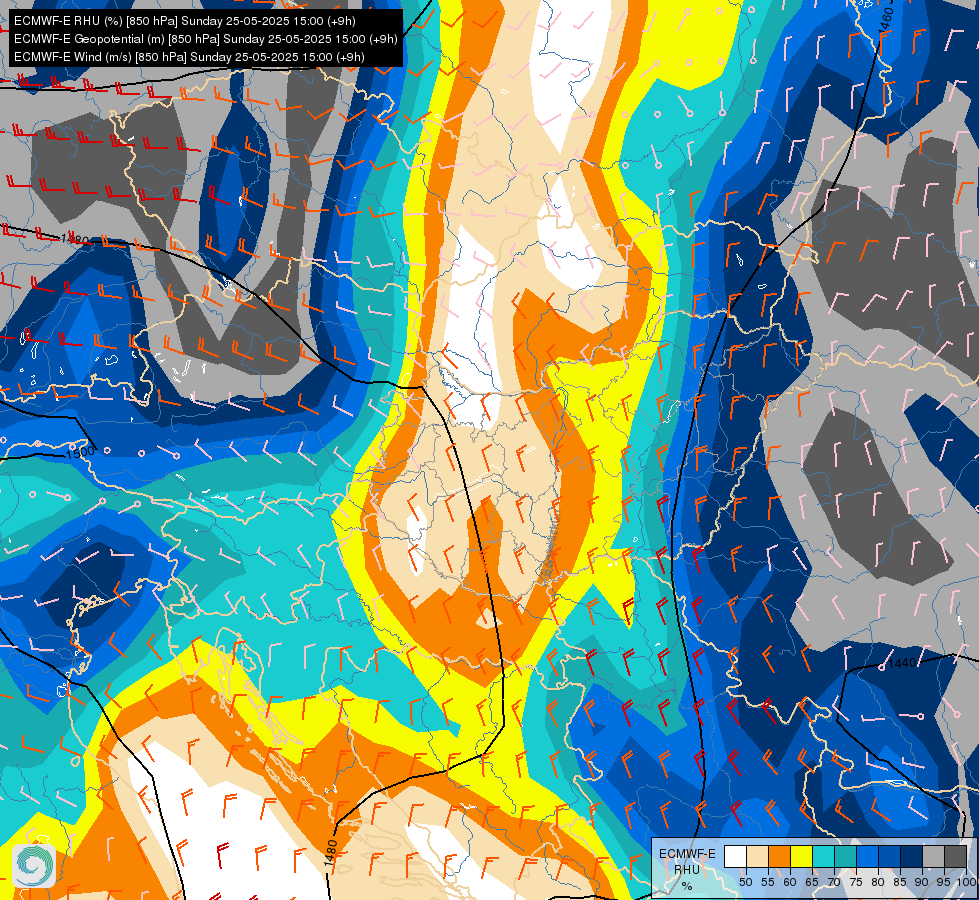Viewport: 979px width, 900px height.
Task: Click the '1460' contour label at top-right
Action: coord(885,19)
